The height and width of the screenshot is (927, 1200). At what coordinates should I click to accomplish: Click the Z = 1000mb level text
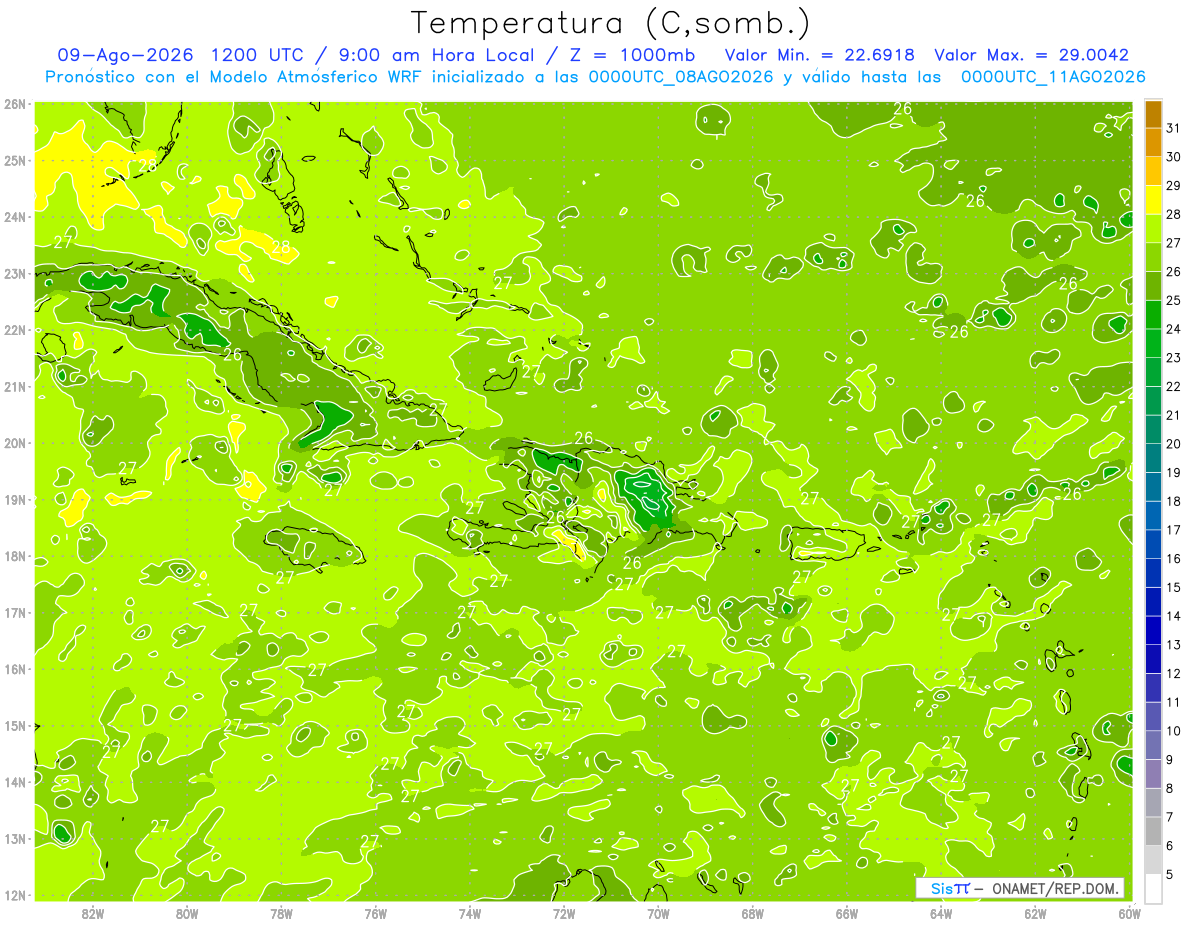pyautogui.click(x=632, y=55)
